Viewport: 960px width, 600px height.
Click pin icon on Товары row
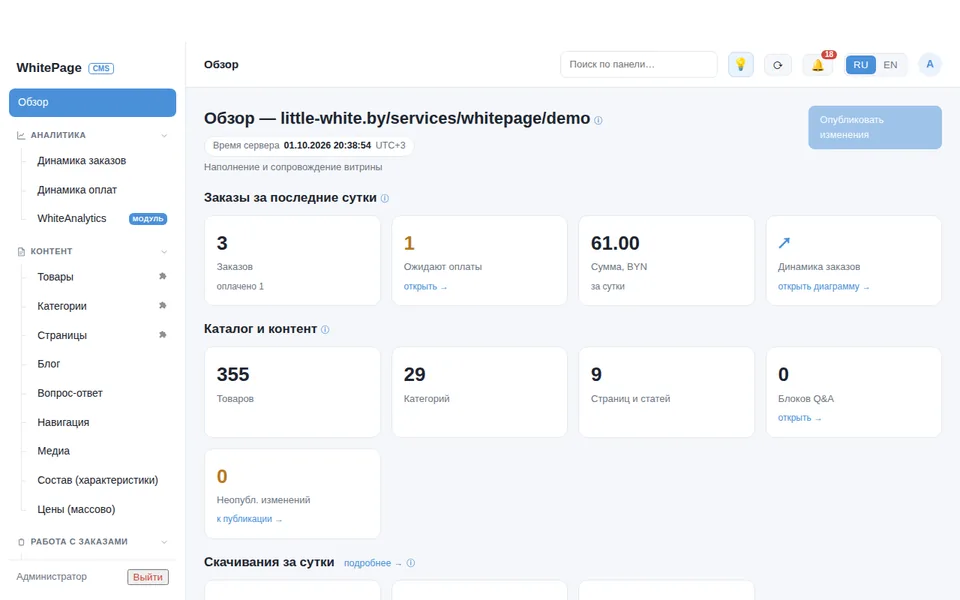click(162, 276)
